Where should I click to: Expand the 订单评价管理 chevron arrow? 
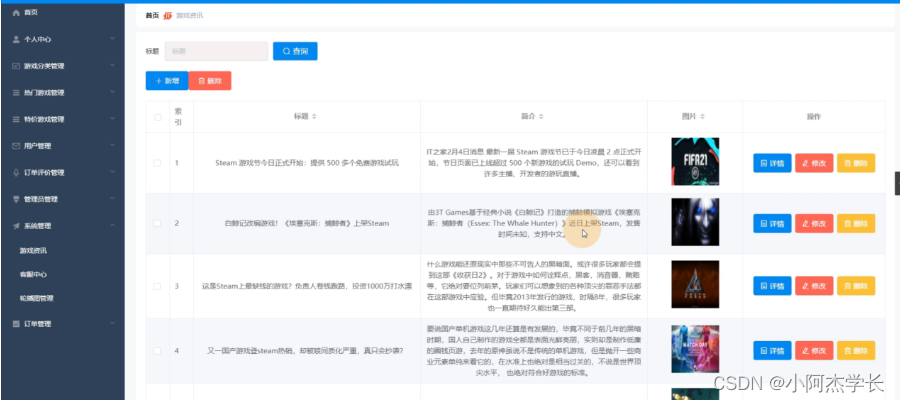(x=112, y=172)
